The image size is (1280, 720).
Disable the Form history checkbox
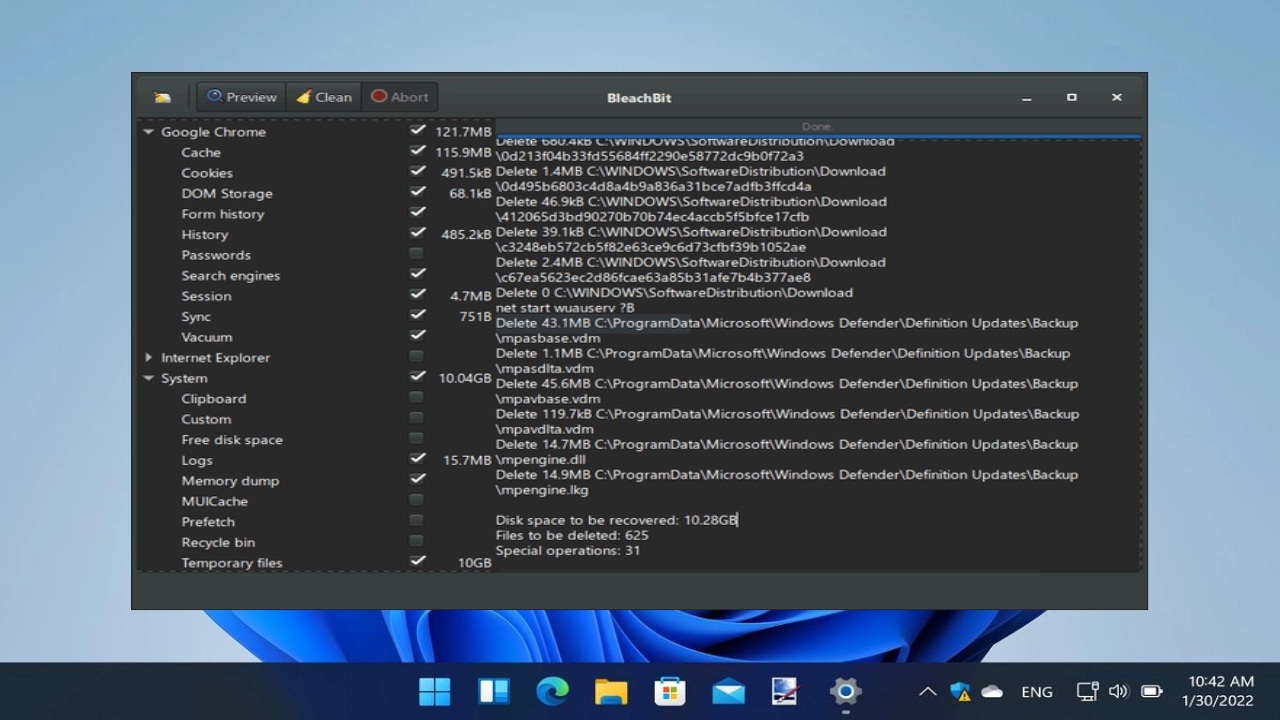point(417,212)
